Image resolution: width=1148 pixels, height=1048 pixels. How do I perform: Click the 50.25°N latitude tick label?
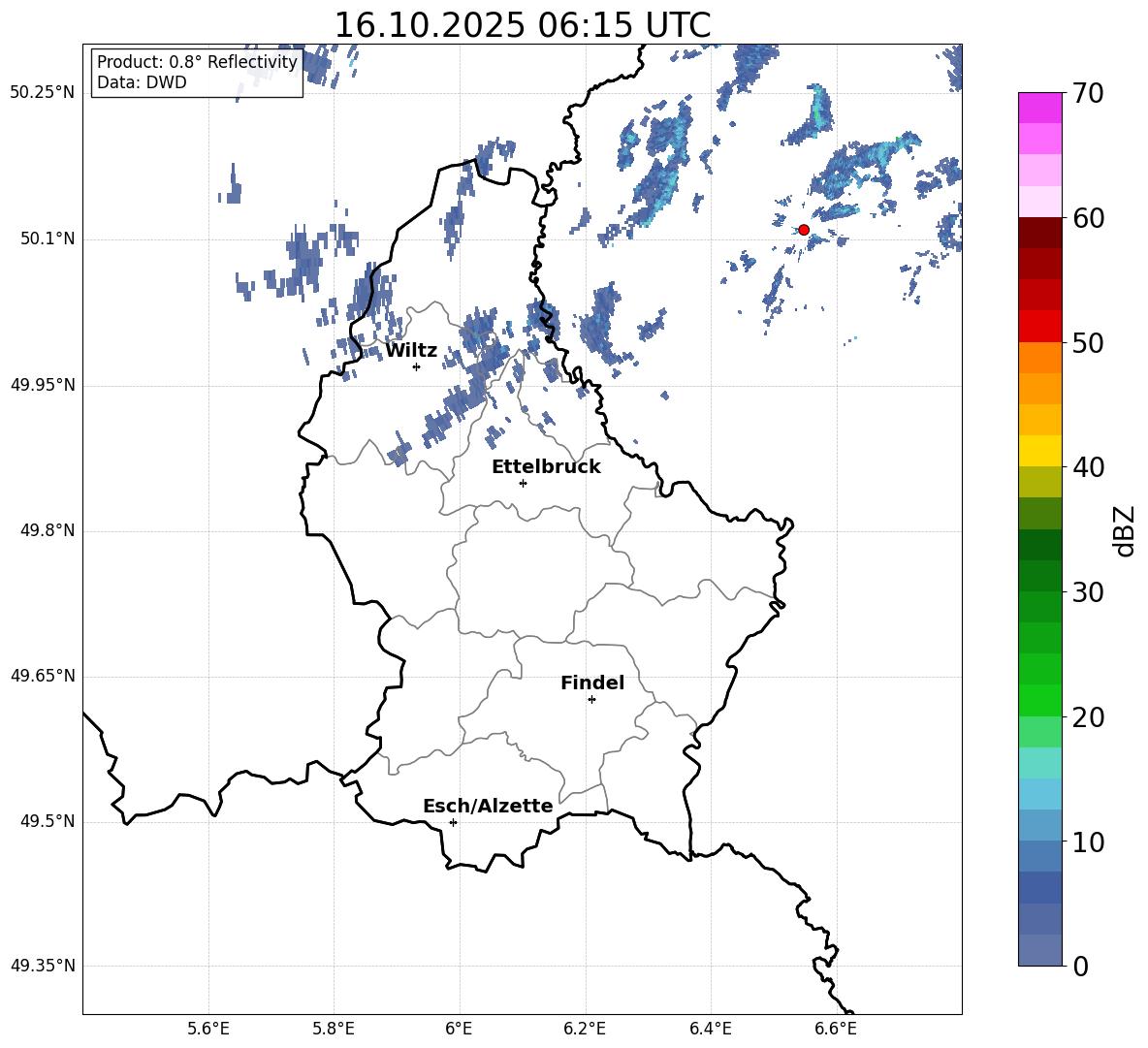tap(43, 93)
